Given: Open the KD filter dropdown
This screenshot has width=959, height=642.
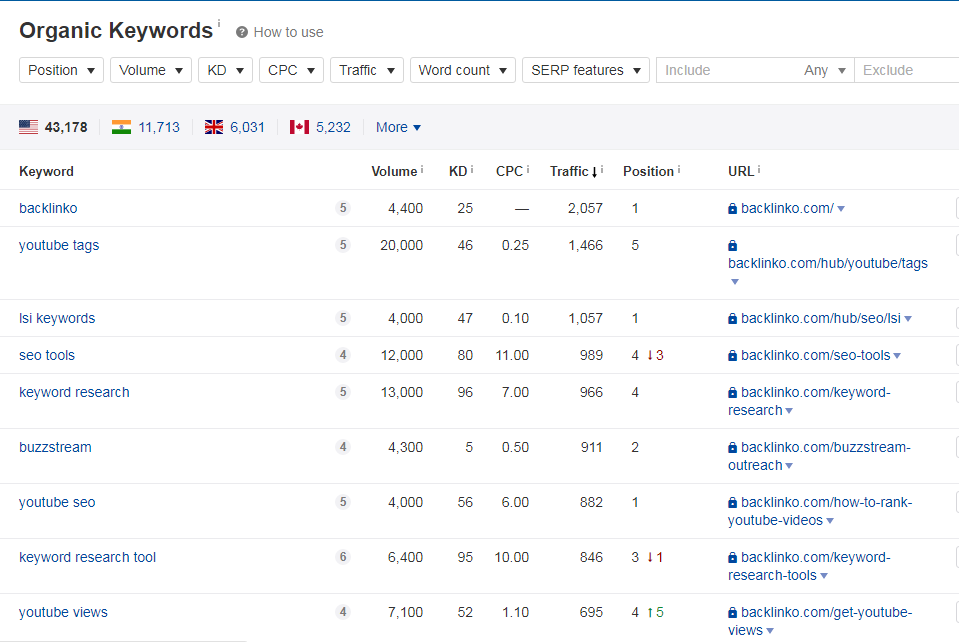Looking at the screenshot, I should pyautogui.click(x=225, y=70).
